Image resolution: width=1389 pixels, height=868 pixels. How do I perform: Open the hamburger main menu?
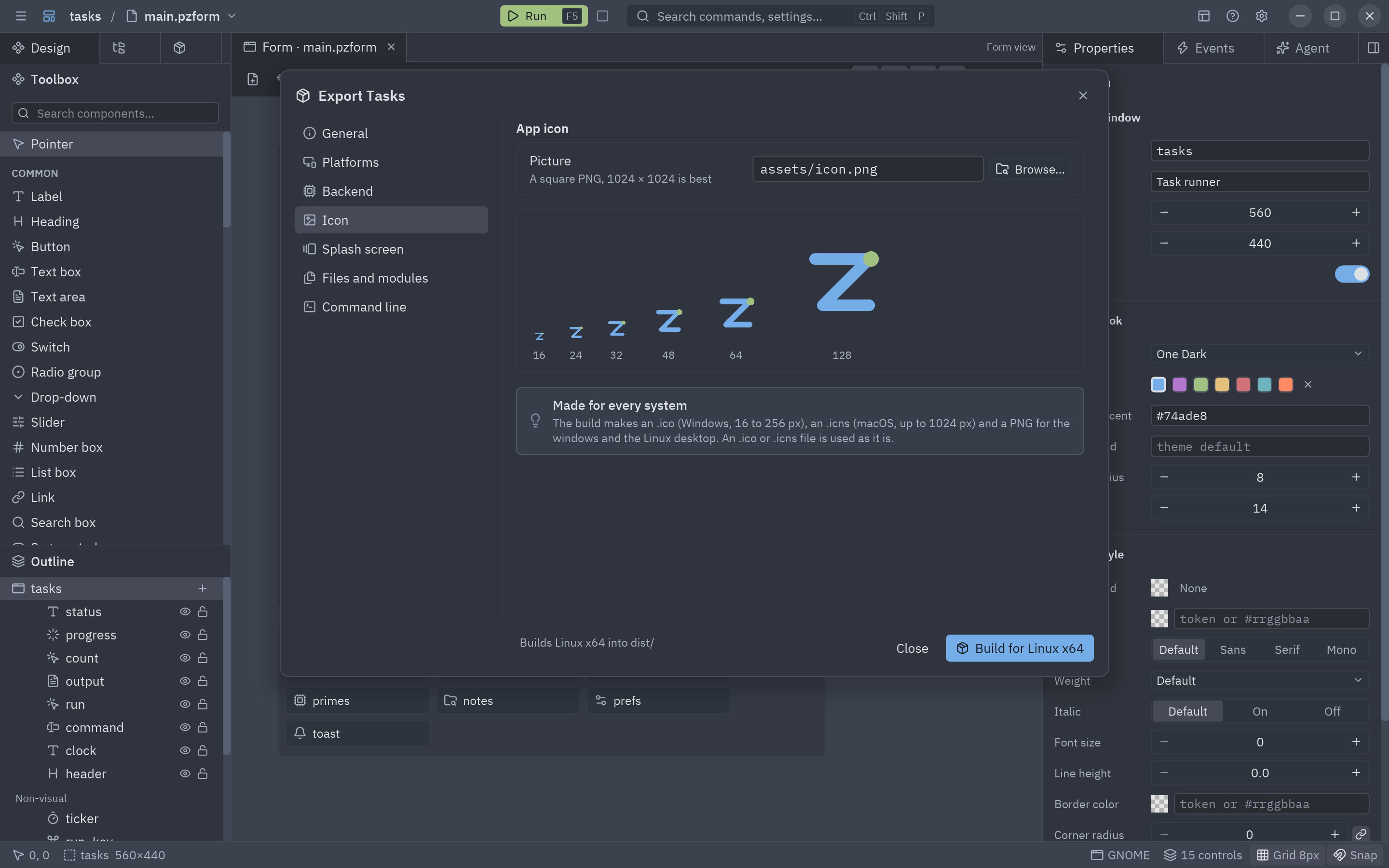point(21,16)
